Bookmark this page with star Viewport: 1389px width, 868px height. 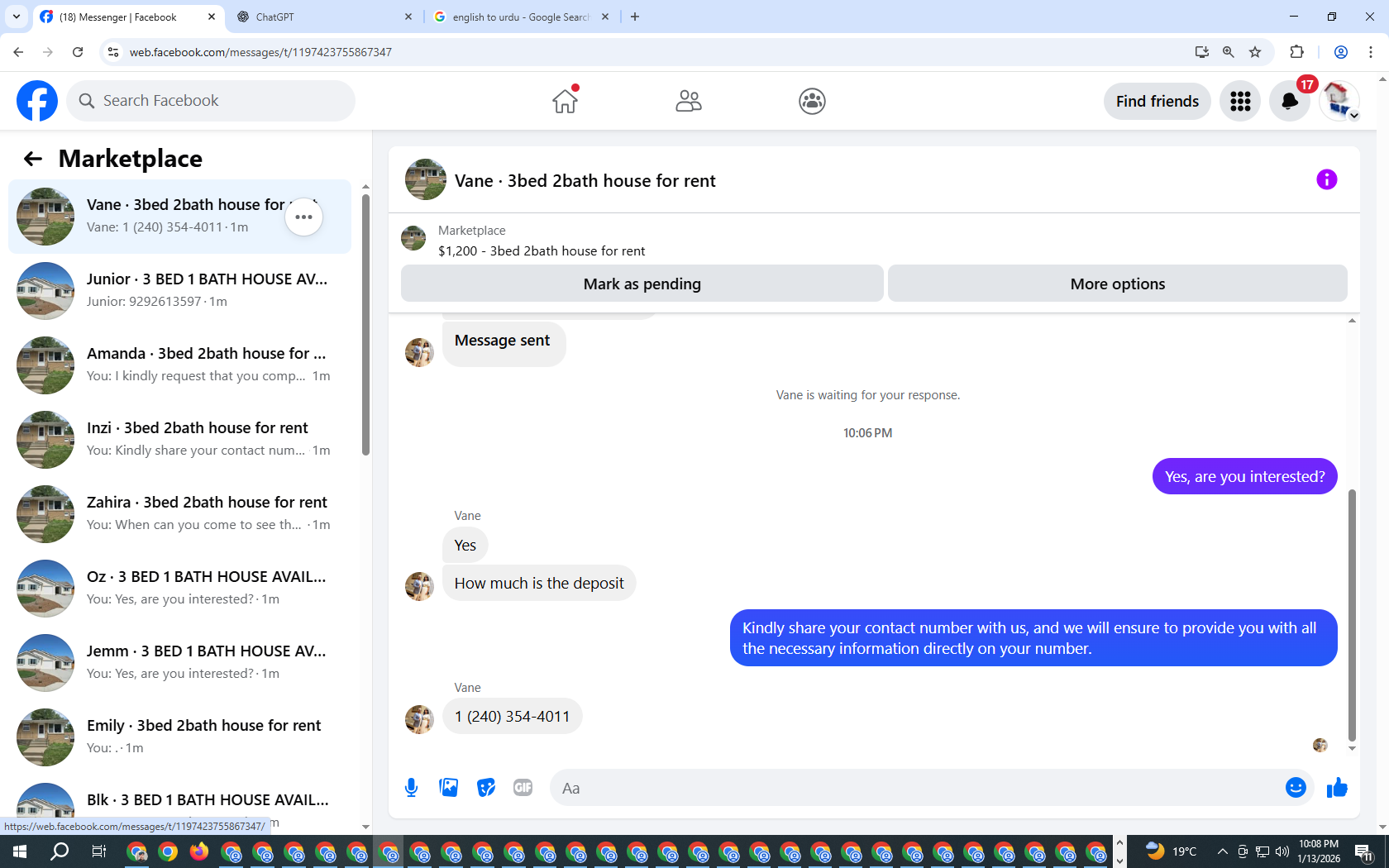tap(1255, 52)
